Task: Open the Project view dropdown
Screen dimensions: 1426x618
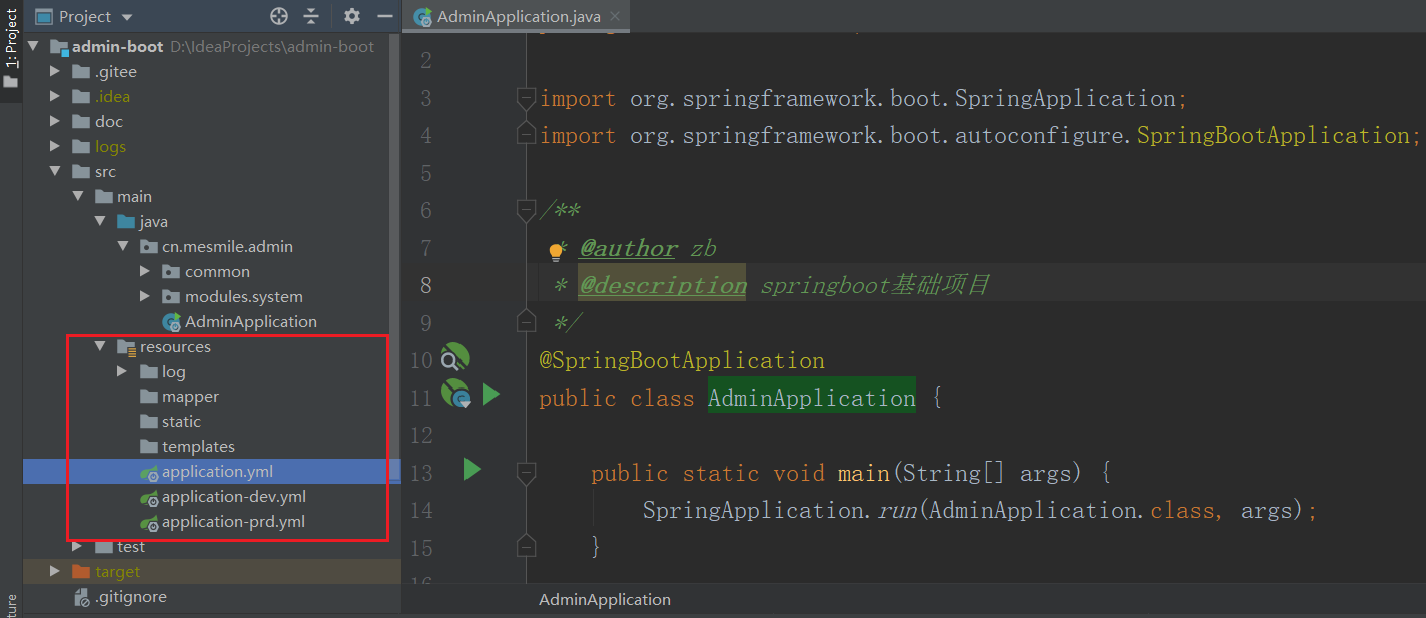Action: tap(126, 17)
